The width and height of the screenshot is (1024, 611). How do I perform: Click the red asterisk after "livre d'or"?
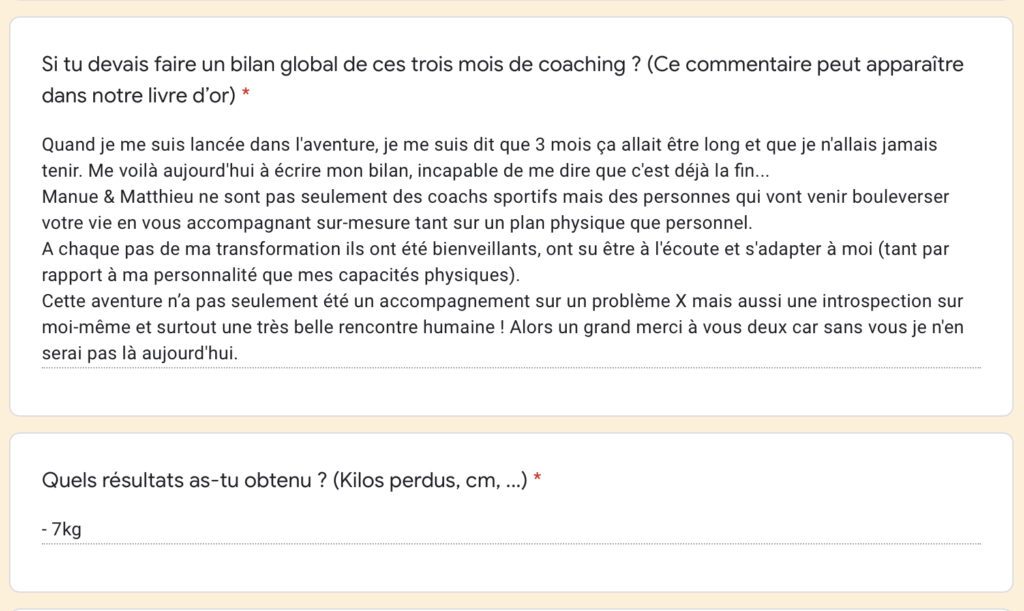pos(246,97)
